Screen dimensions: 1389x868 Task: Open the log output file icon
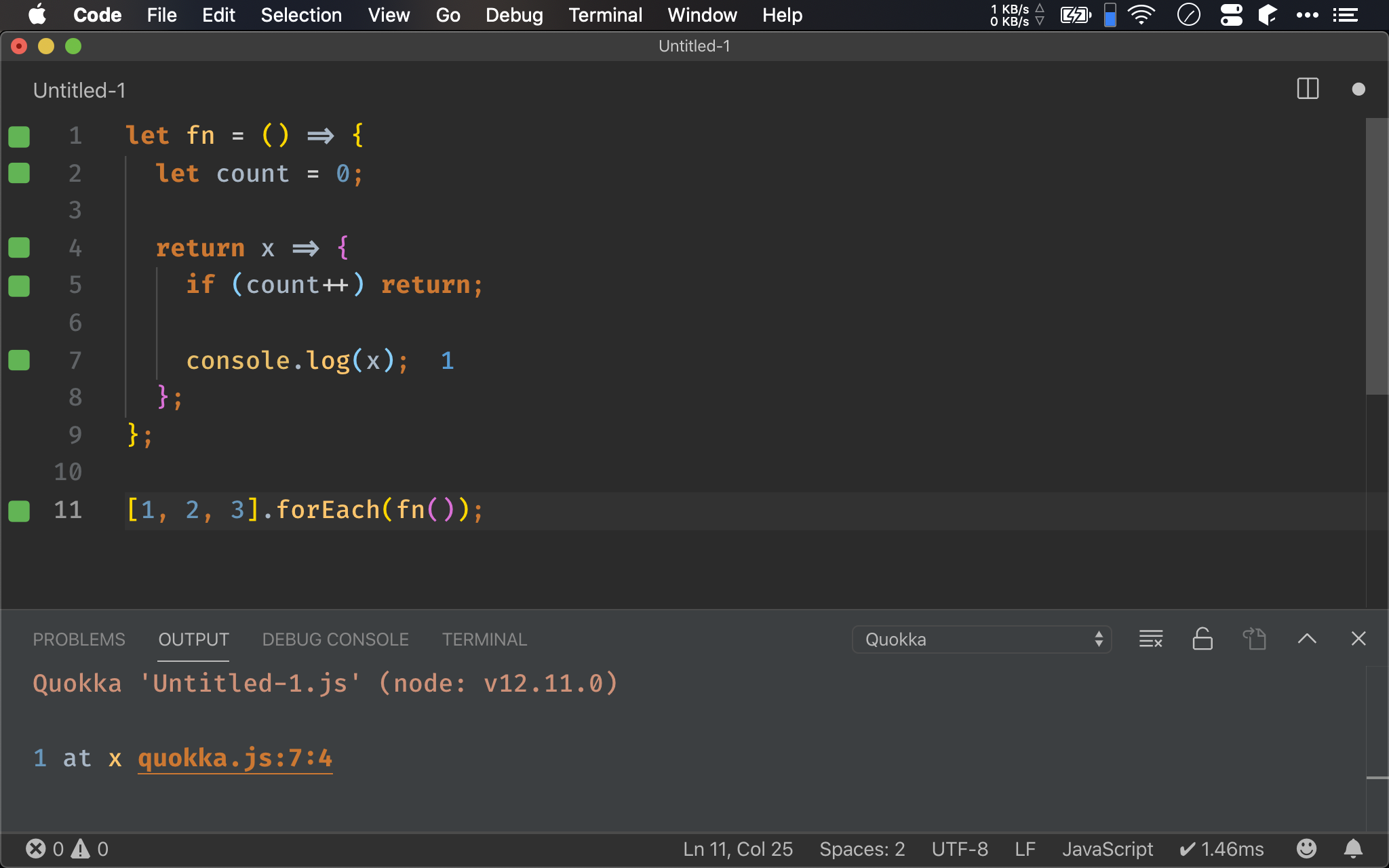(x=1254, y=639)
